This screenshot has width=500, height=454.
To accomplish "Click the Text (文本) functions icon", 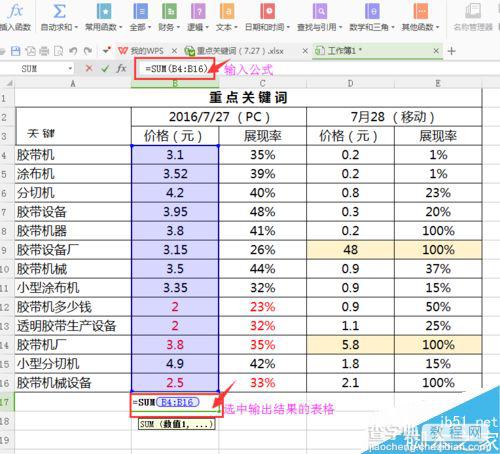I will point(227,11).
